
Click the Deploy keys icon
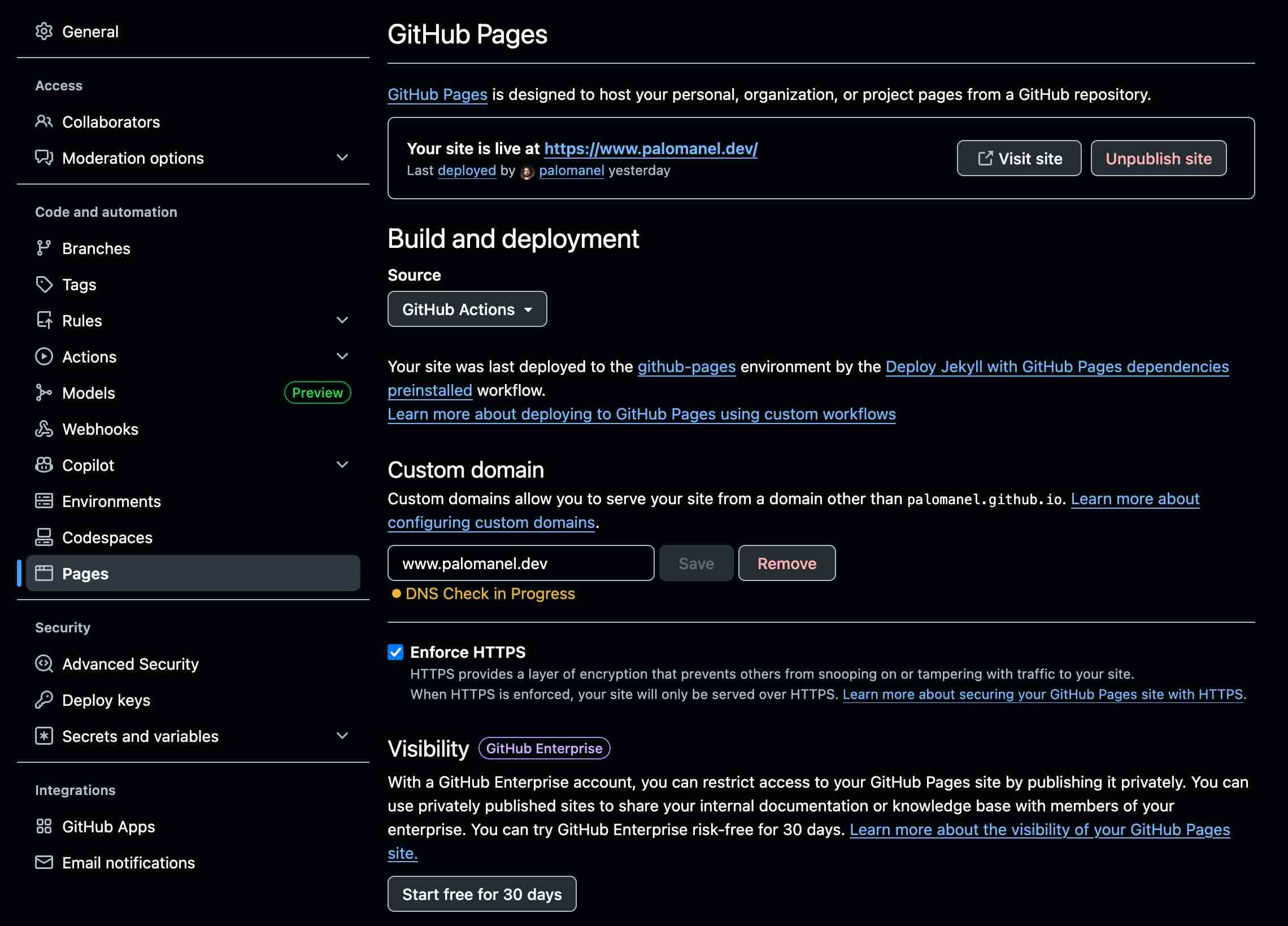click(44, 700)
